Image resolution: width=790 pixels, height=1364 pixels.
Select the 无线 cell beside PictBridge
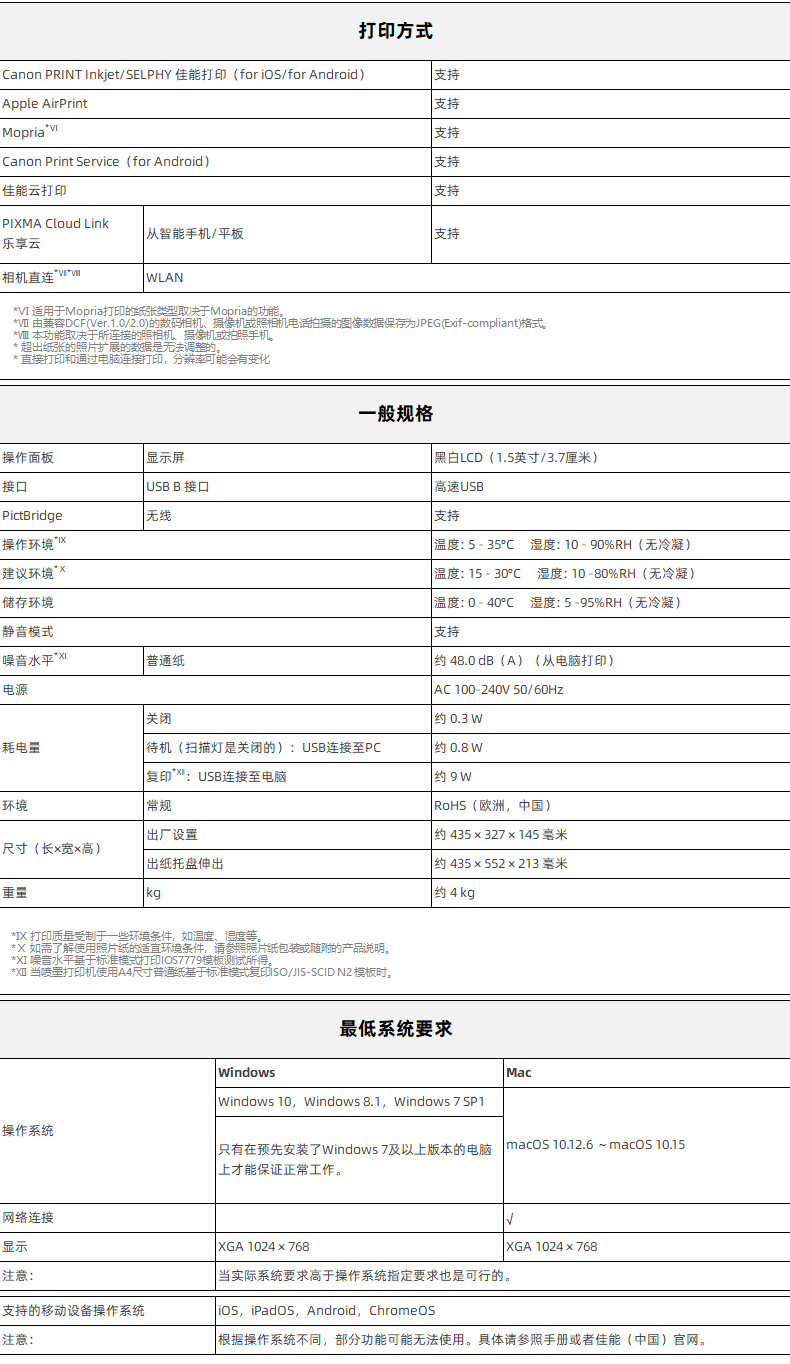tap(159, 515)
